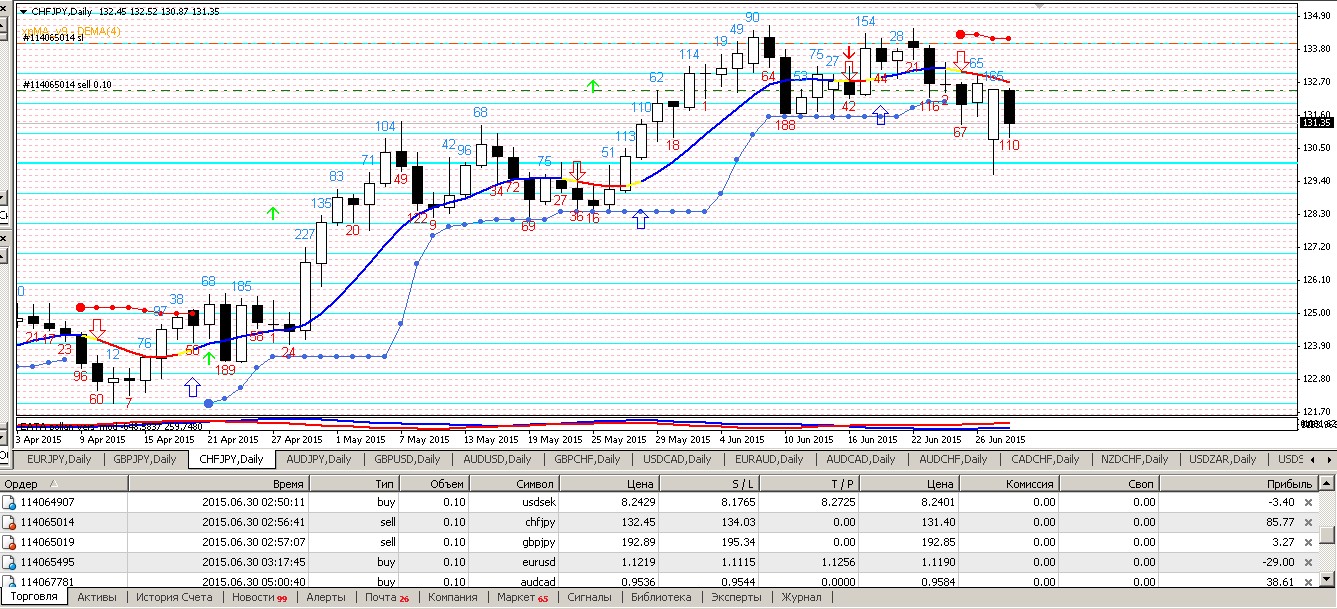This screenshot has height=609, width=1337.
Task: Select AUDCHF,Daily chart tab
Action: click(x=952, y=459)
